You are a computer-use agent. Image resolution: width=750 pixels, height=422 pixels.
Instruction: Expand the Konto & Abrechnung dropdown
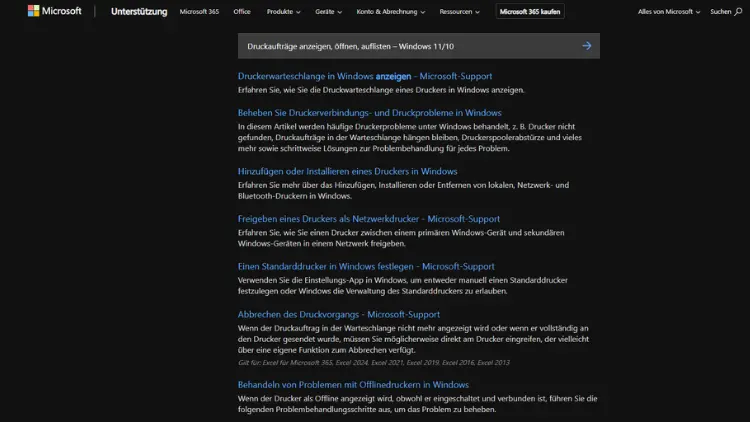click(x=391, y=11)
